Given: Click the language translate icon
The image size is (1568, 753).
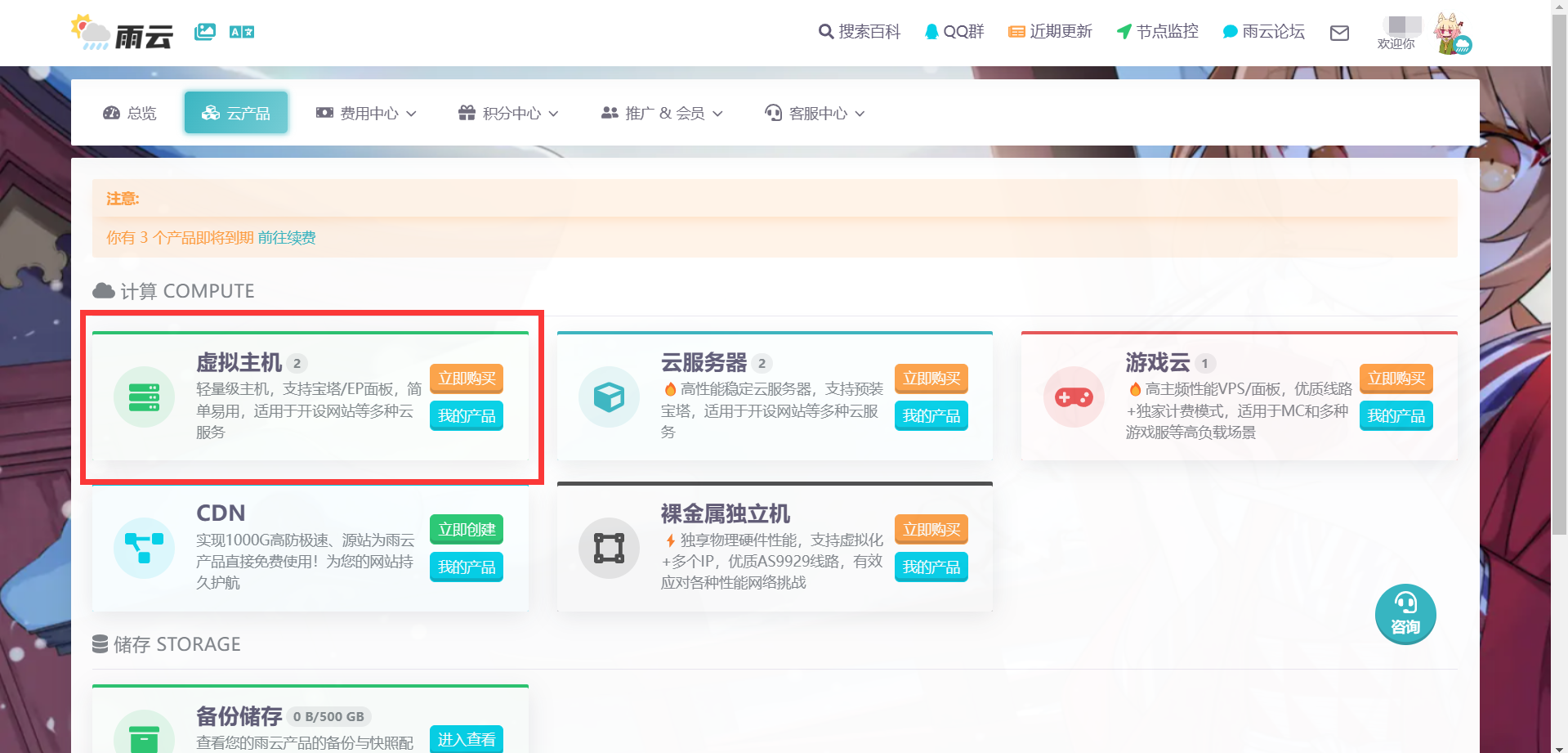Looking at the screenshot, I should pos(242,32).
